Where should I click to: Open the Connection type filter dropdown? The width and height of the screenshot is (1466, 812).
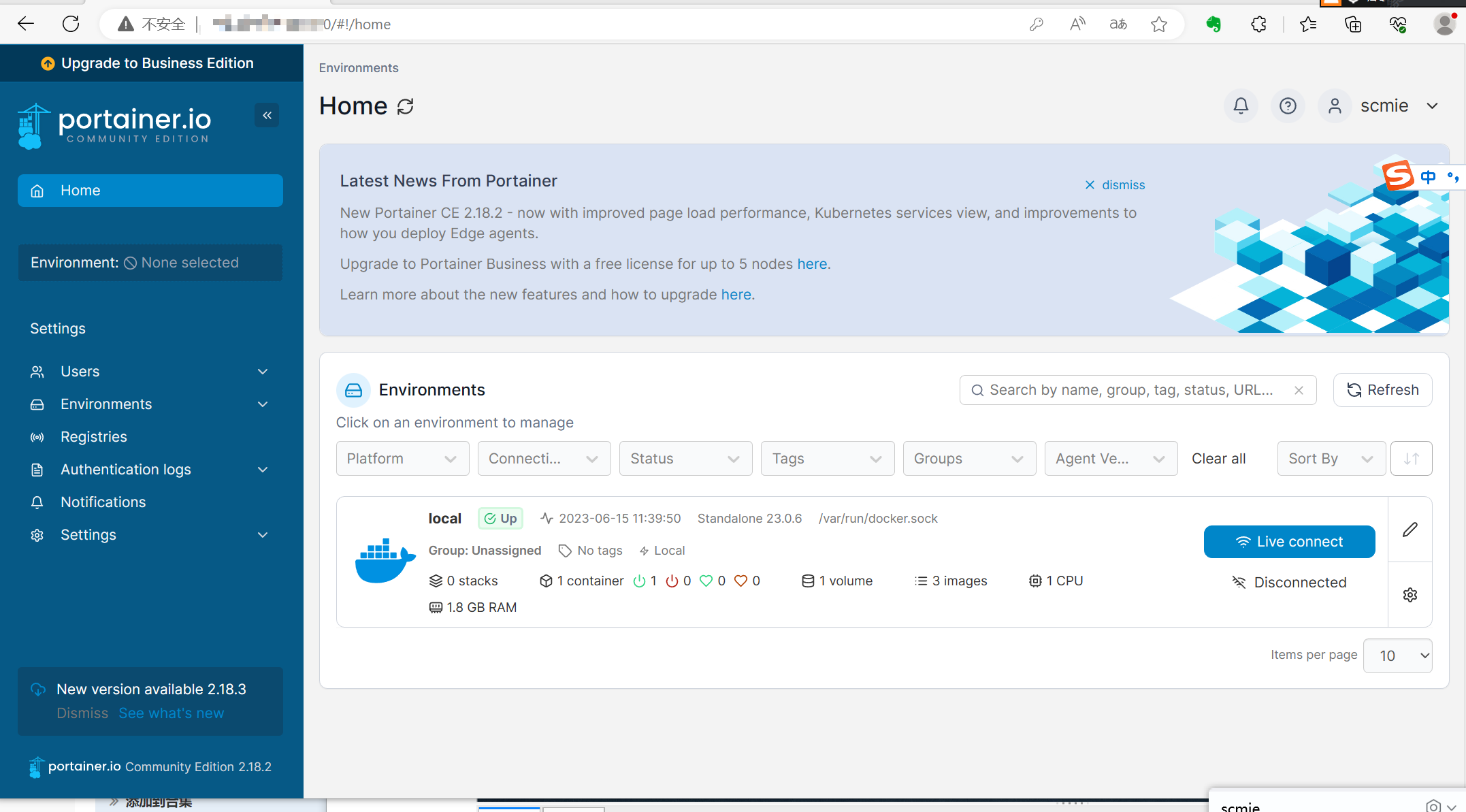544,459
